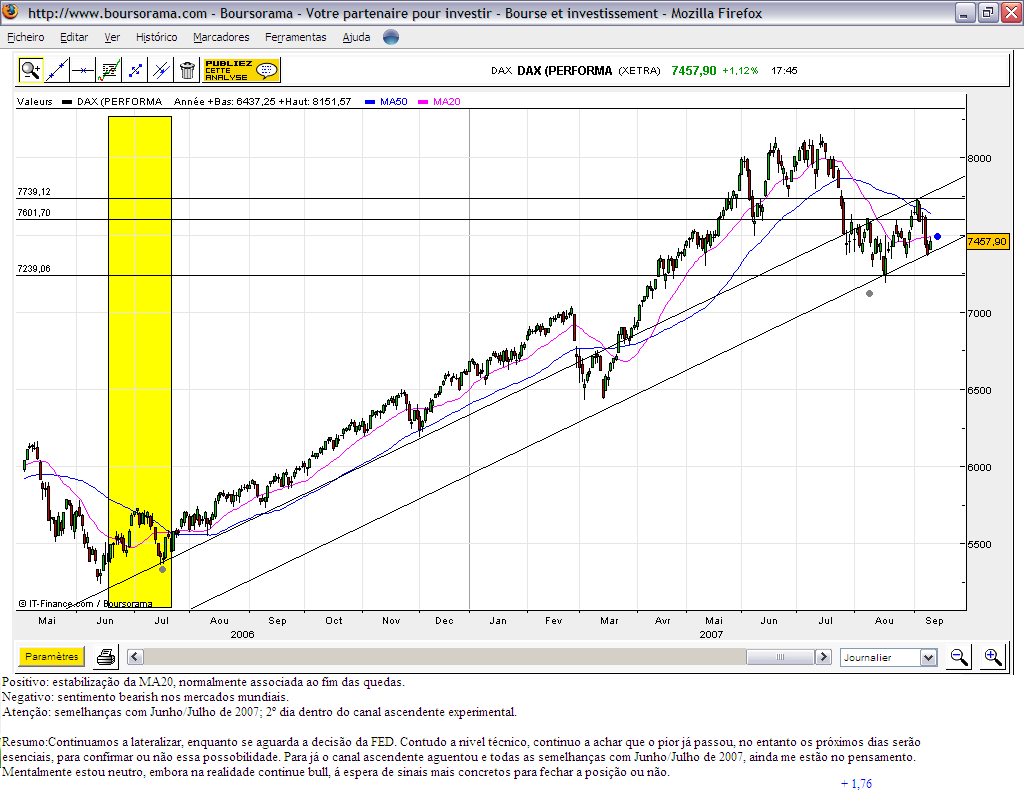
Task: Close the Firefox window
Action: [1012, 13]
